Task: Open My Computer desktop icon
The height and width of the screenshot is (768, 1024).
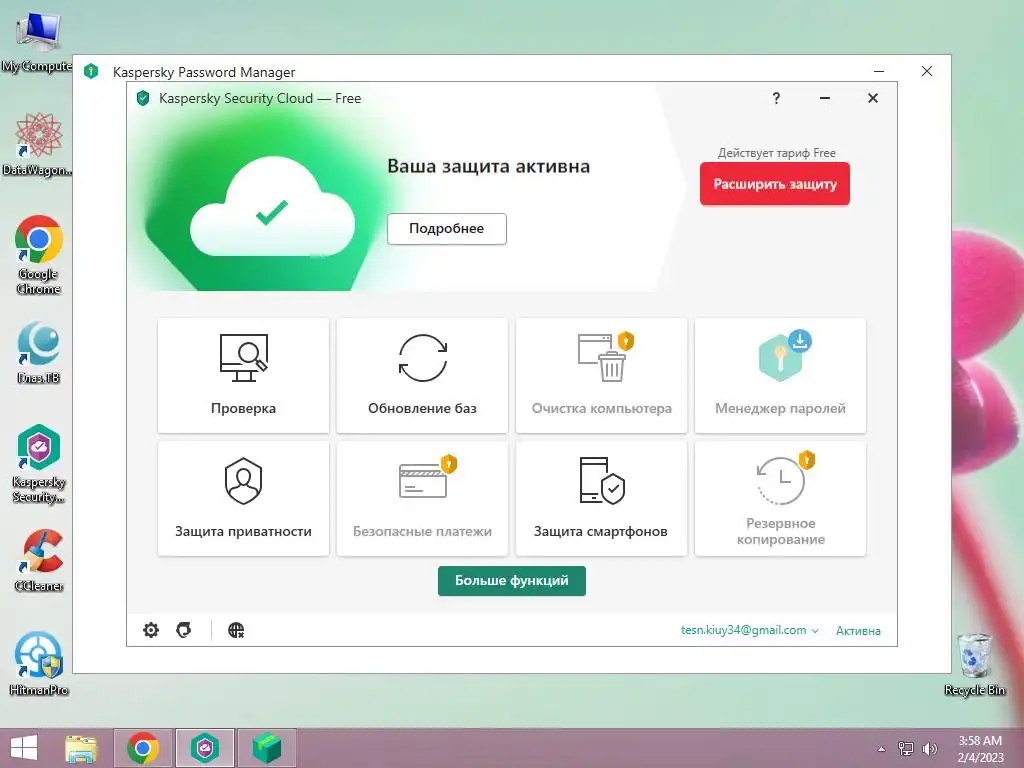Action: tap(37, 40)
